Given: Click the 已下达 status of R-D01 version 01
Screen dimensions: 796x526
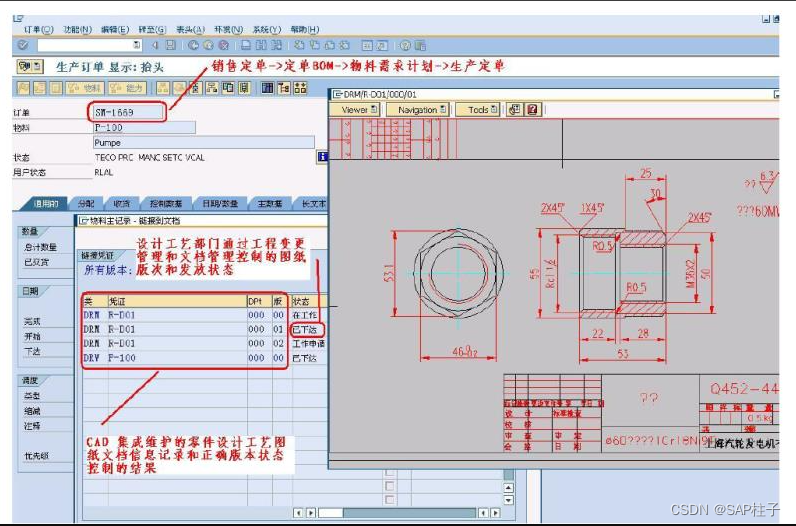Looking at the screenshot, I should tap(305, 330).
